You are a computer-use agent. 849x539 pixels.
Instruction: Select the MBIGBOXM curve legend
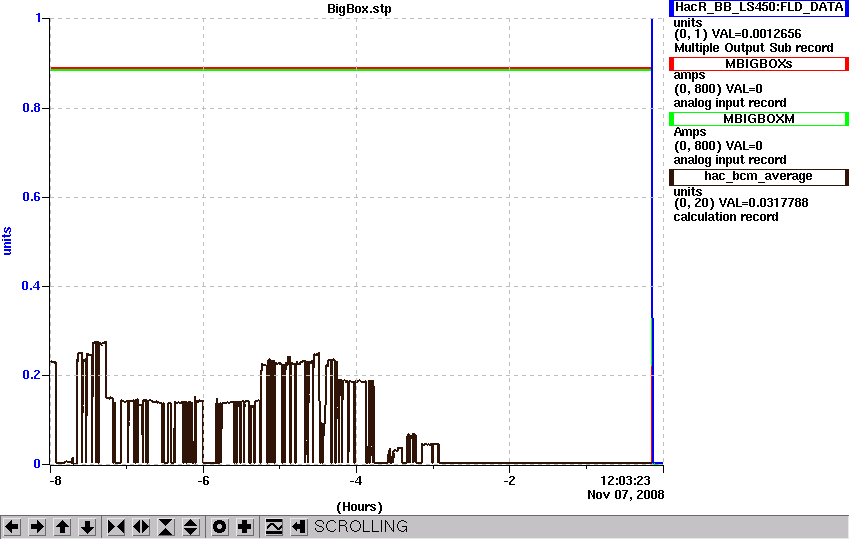coord(759,119)
